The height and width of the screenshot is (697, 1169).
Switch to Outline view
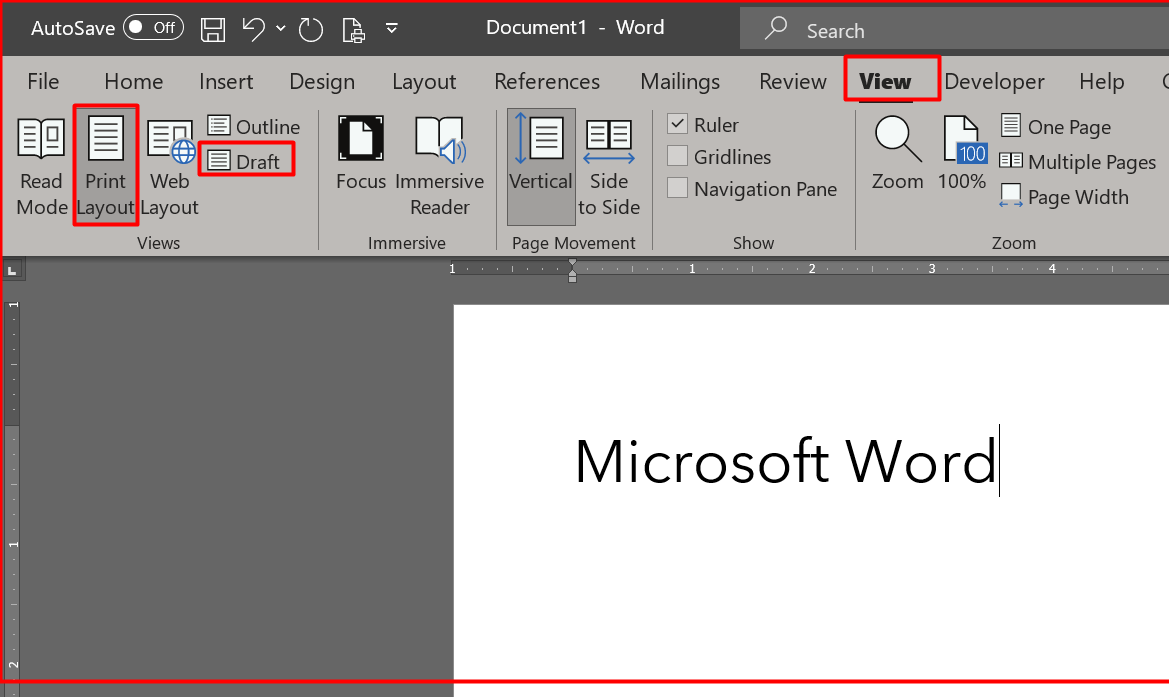click(253, 126)
